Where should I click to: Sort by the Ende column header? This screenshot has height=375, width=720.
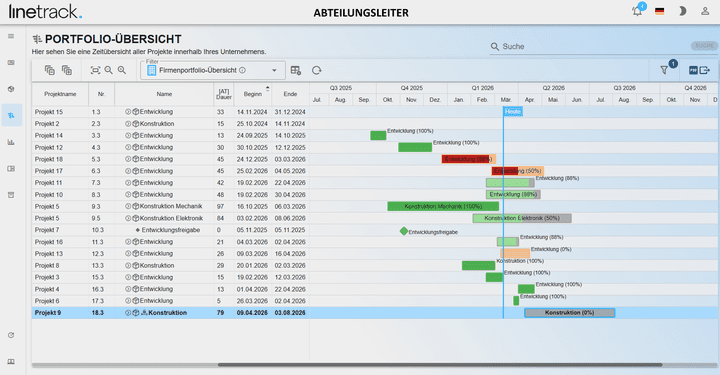pos(290,94)
